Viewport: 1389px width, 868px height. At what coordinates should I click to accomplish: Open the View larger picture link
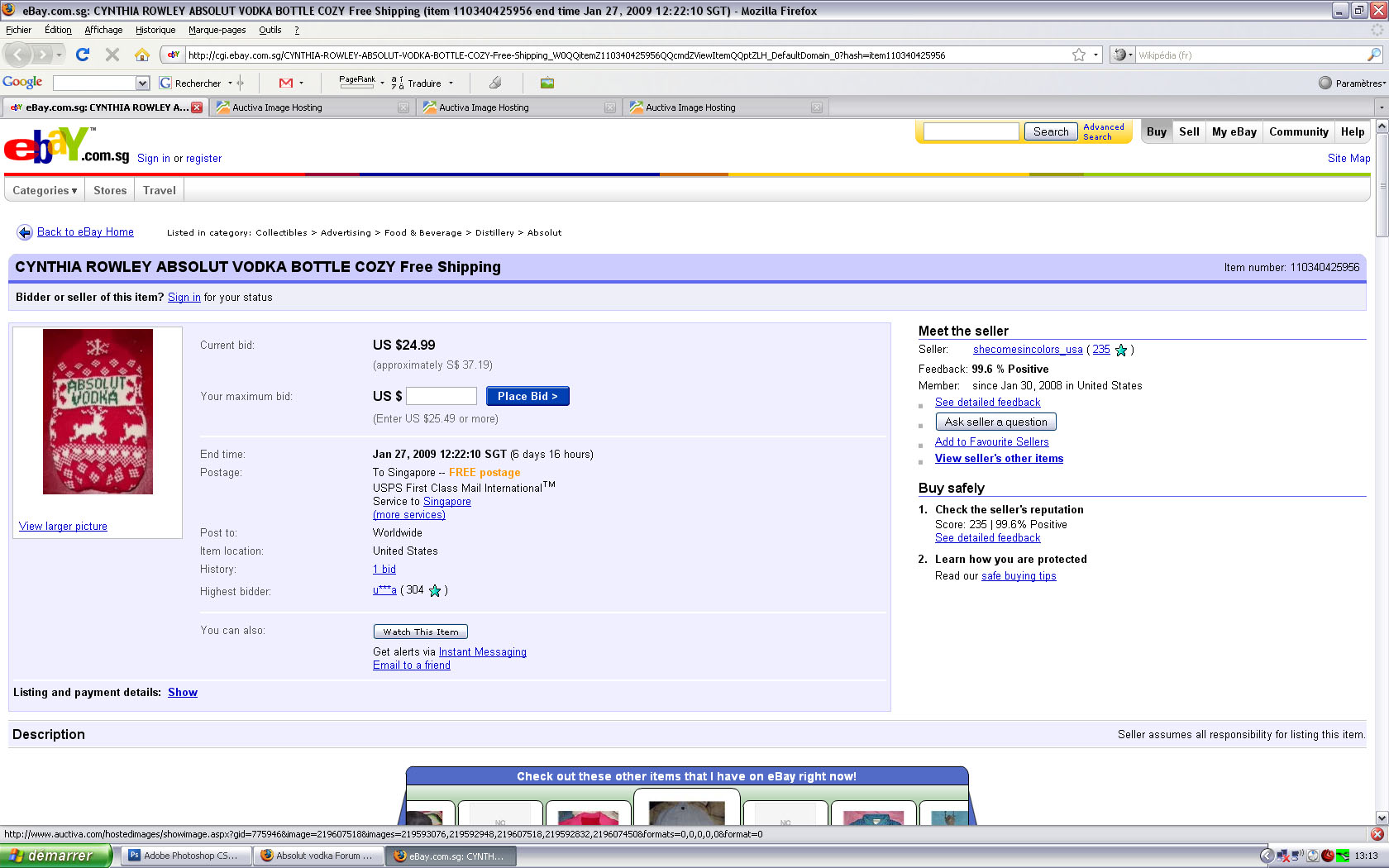coord(63,527)
